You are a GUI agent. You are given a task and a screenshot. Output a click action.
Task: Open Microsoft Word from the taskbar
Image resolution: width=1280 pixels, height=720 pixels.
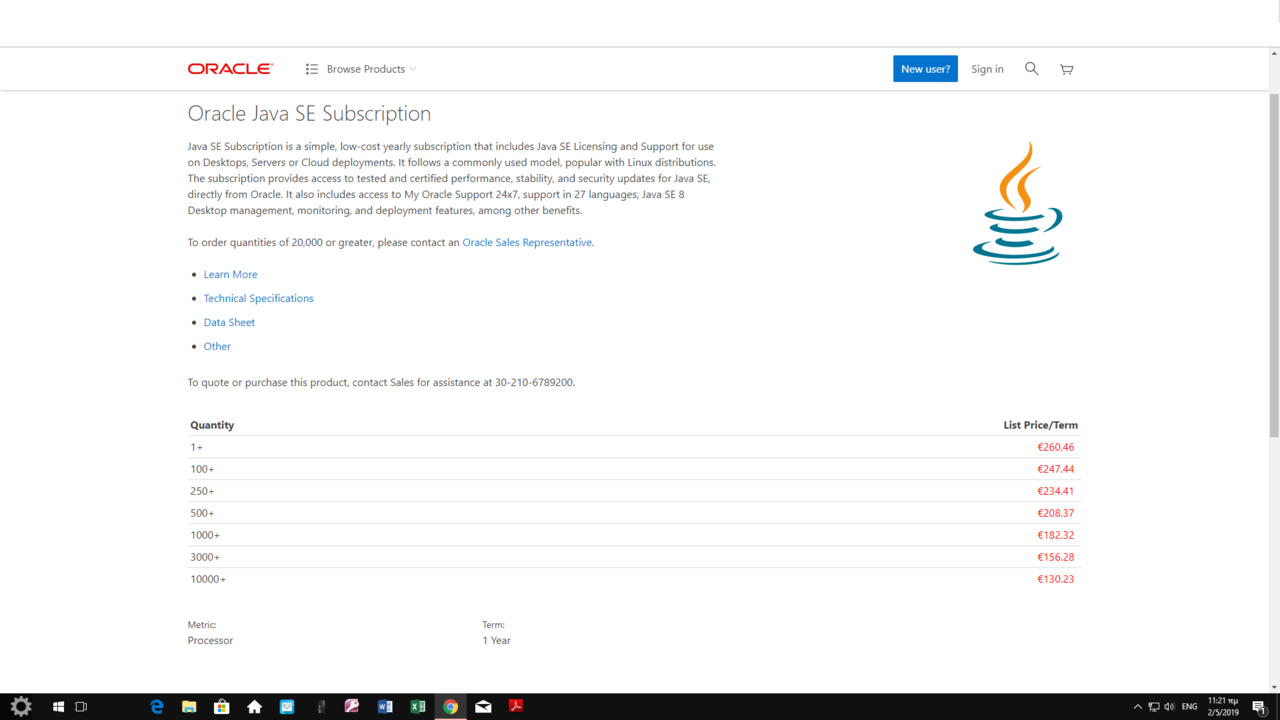coord(385,706)
